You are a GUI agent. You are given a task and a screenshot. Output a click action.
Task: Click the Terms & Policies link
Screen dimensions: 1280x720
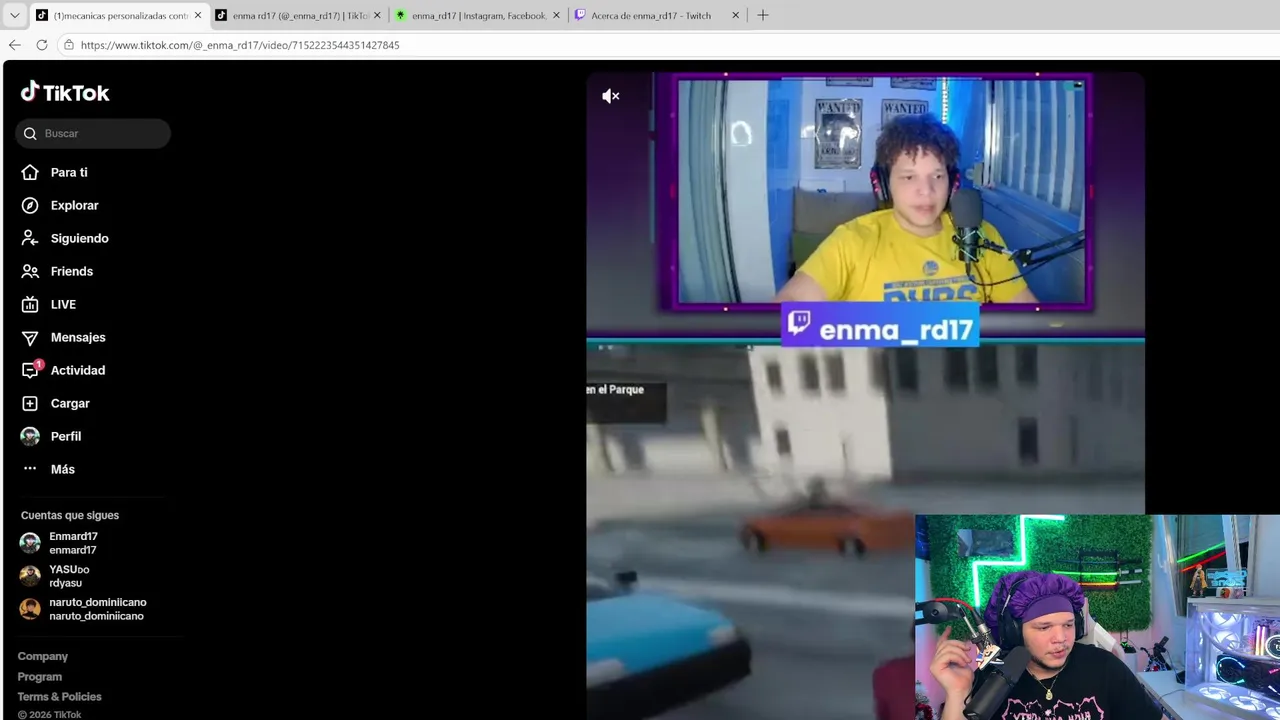(x=59, y=696)
